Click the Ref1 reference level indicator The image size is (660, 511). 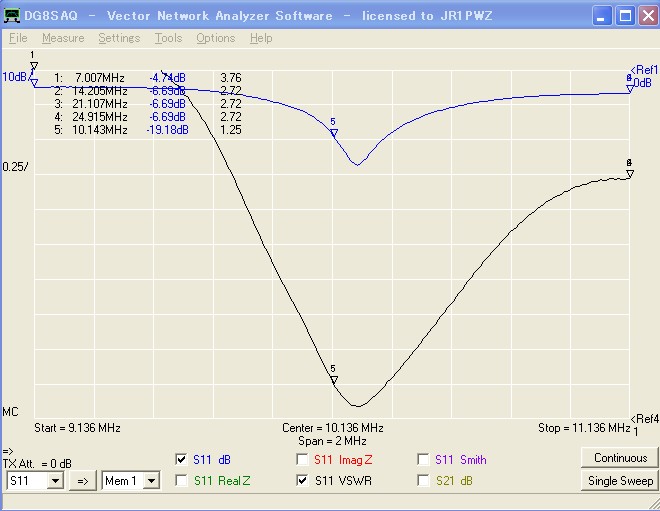[644, 69]
